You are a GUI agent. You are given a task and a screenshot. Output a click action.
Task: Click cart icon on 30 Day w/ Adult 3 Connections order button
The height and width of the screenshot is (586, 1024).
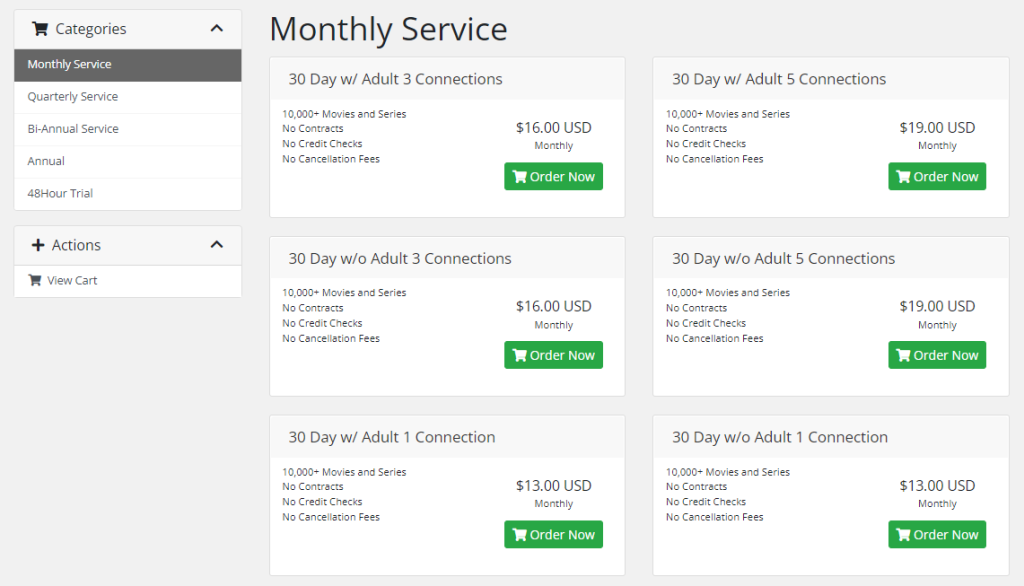[x=519, y=177]
